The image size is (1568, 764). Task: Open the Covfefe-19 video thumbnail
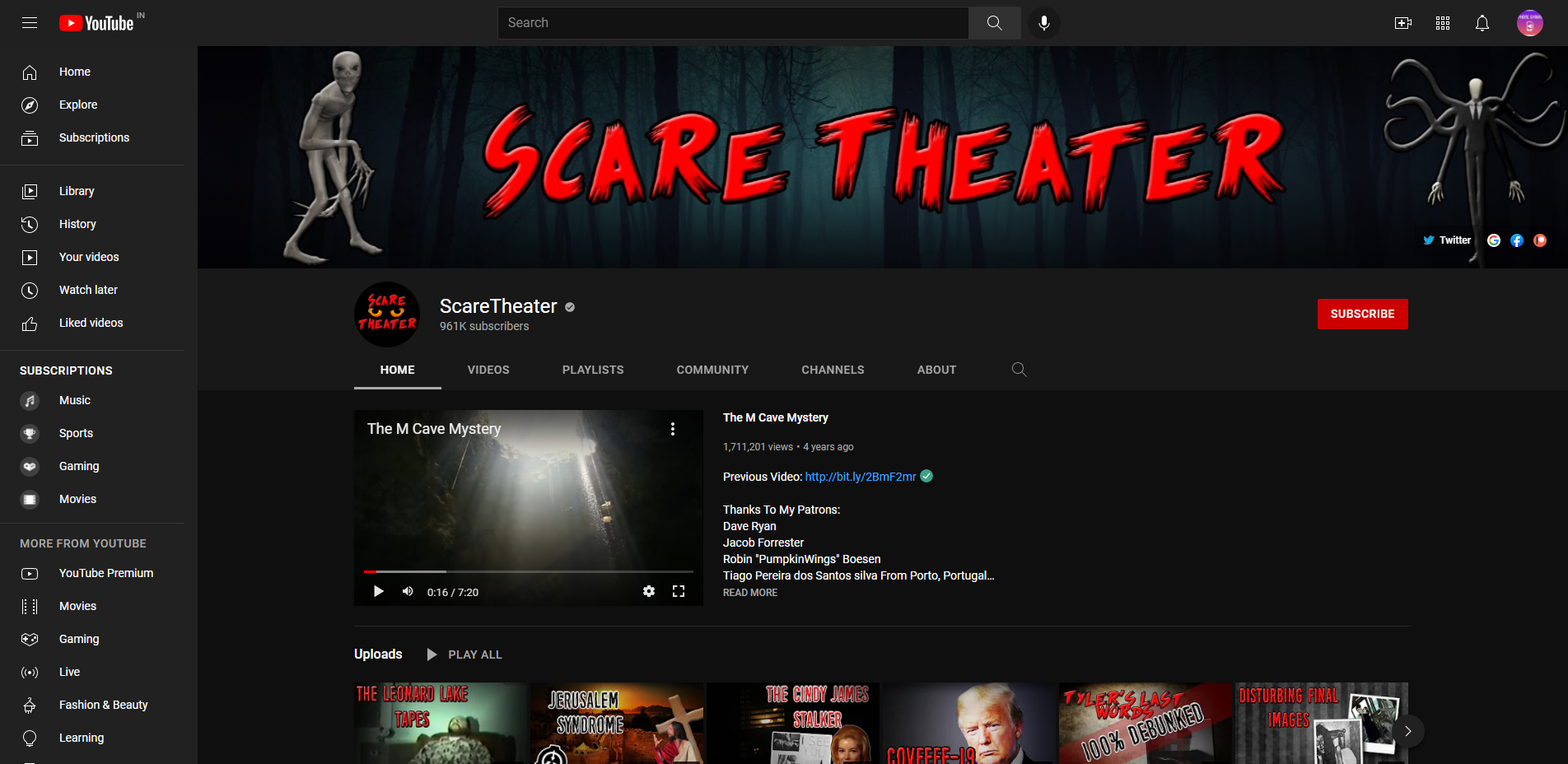tap(969, 723)
